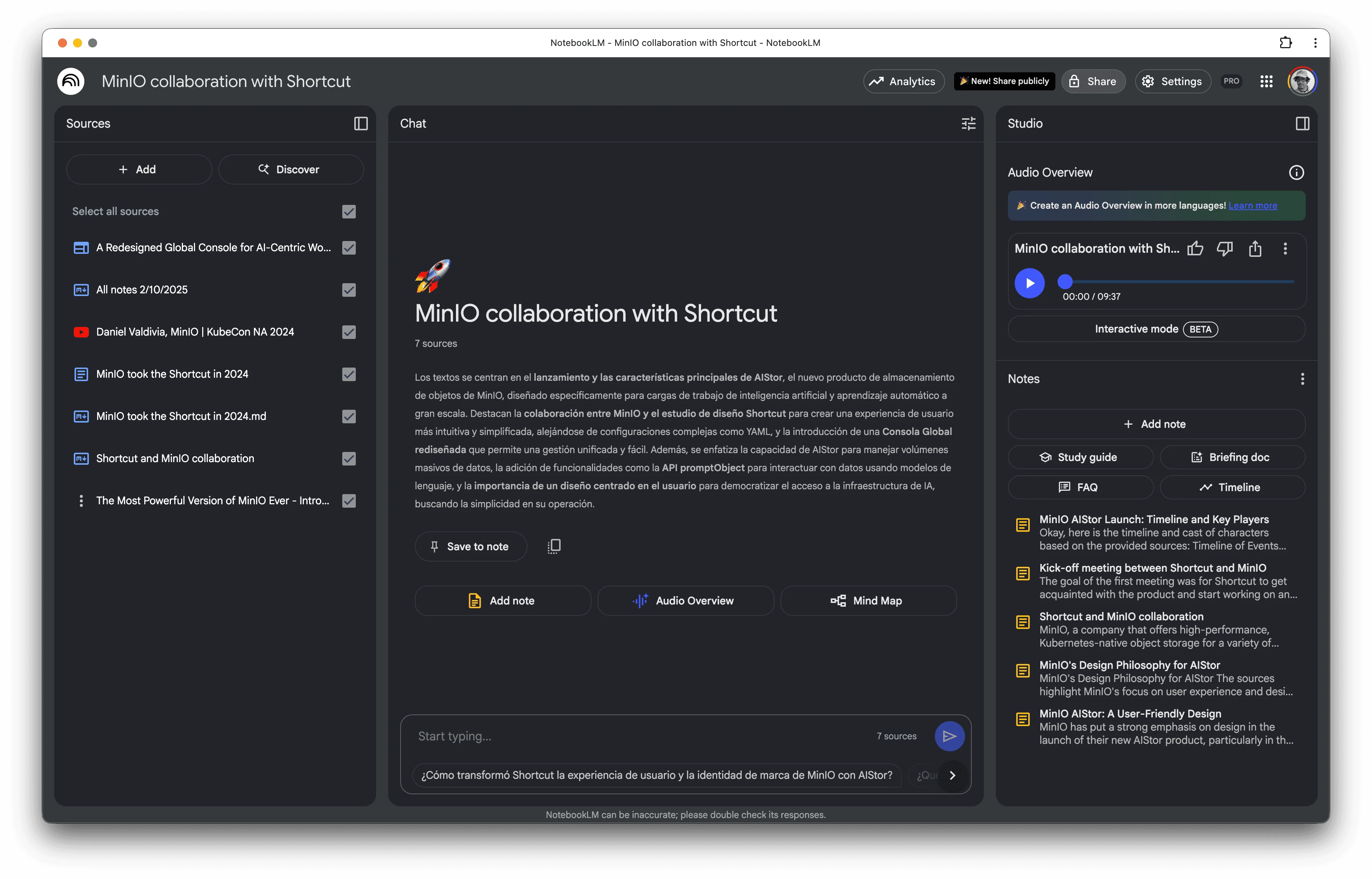Uncheck MinIO took the Shortcut in 2024.md
1372x879 pixels.
tap(349, 417)
